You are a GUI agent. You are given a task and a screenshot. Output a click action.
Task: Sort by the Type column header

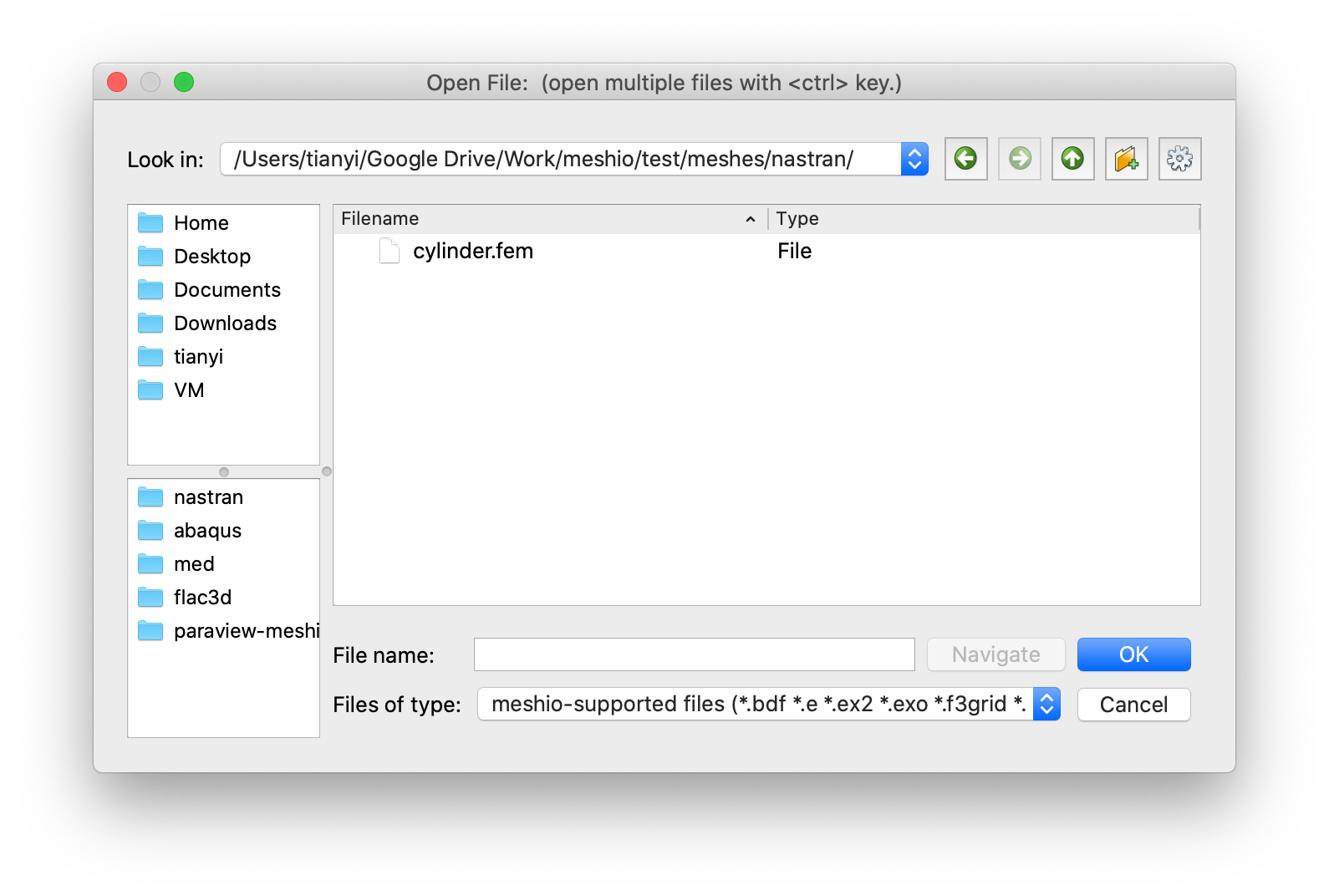tap(984, 219)
